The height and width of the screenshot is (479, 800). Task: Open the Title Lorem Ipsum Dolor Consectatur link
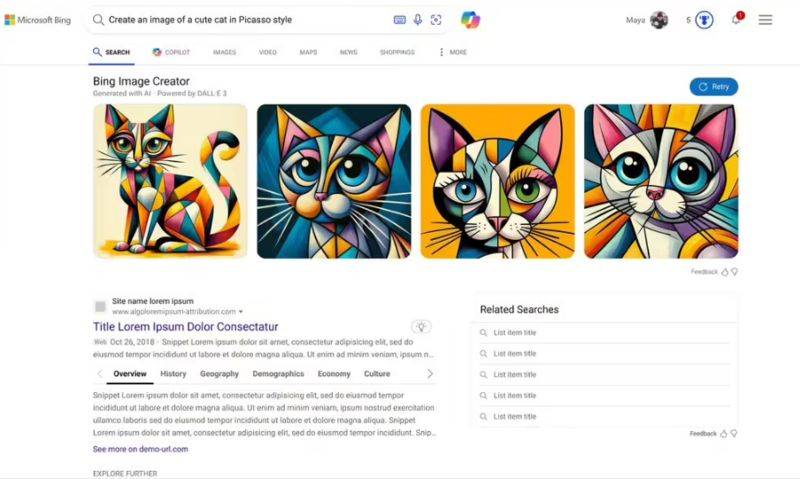point(185,327)
